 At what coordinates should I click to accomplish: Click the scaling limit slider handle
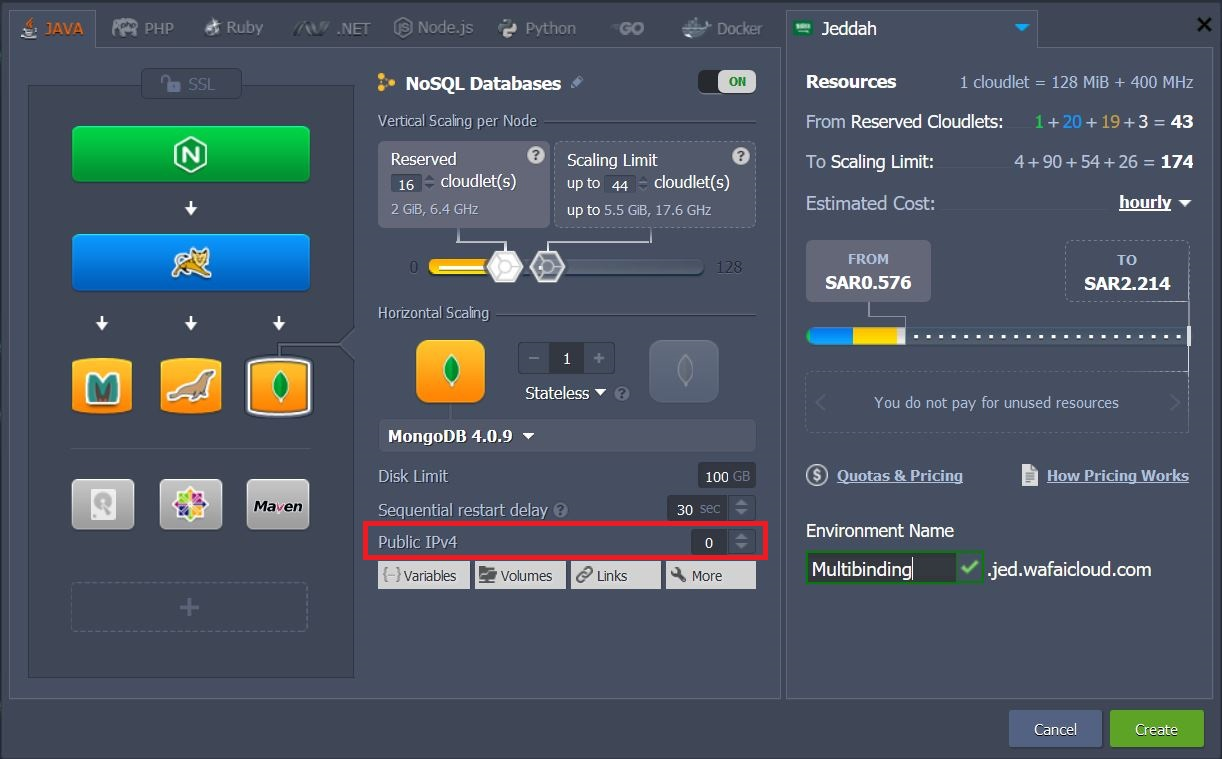547,267
